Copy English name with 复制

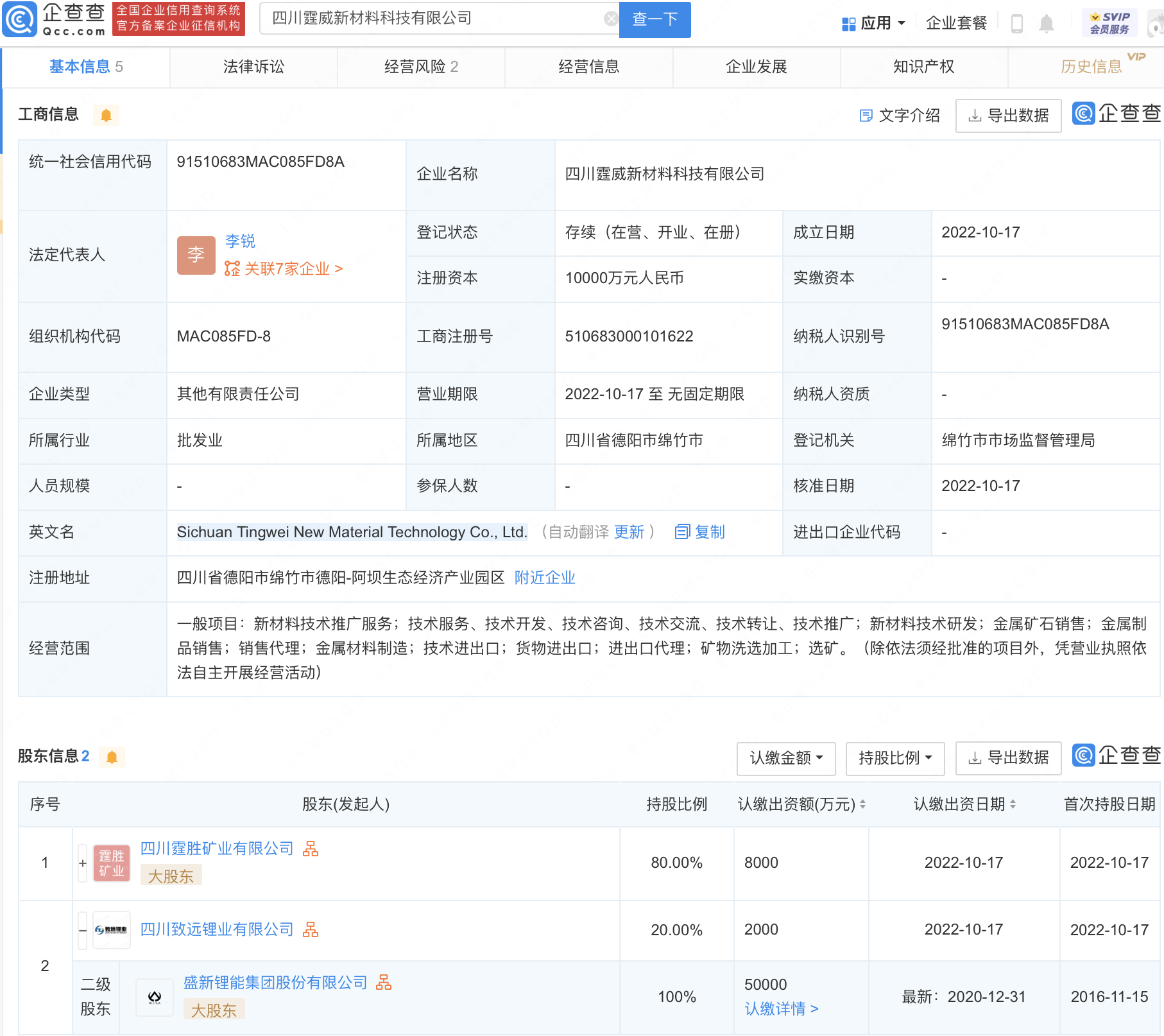point(700,532)
